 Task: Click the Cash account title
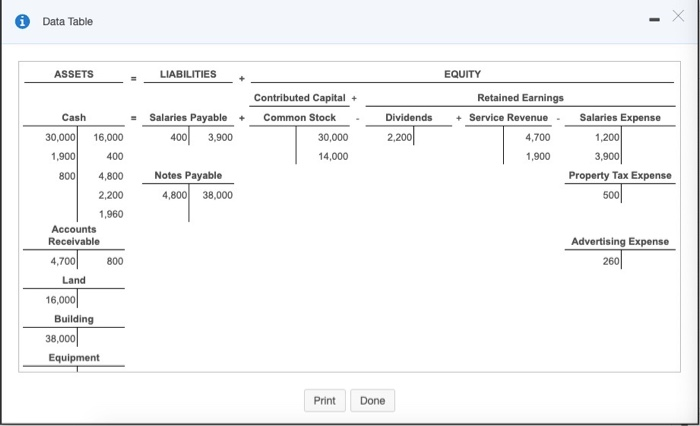click(74, 117)
